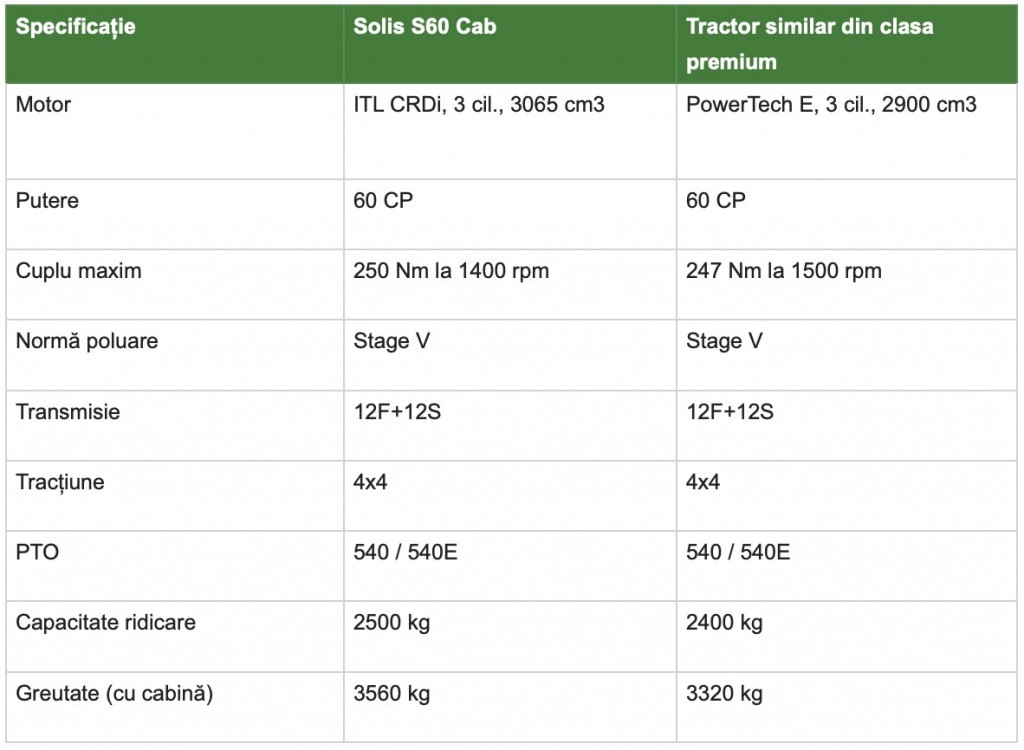This screenshot has height=750, width=1024.
Task: Click the Tracțiune row label
Action: point(60,482)
